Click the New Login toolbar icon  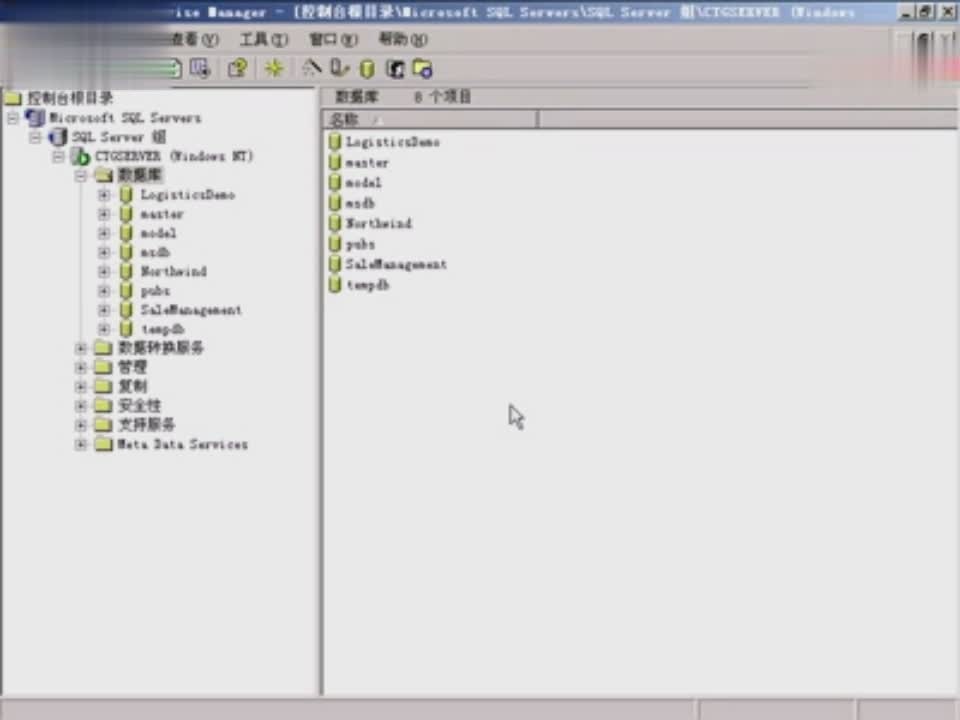coord(395,69)
